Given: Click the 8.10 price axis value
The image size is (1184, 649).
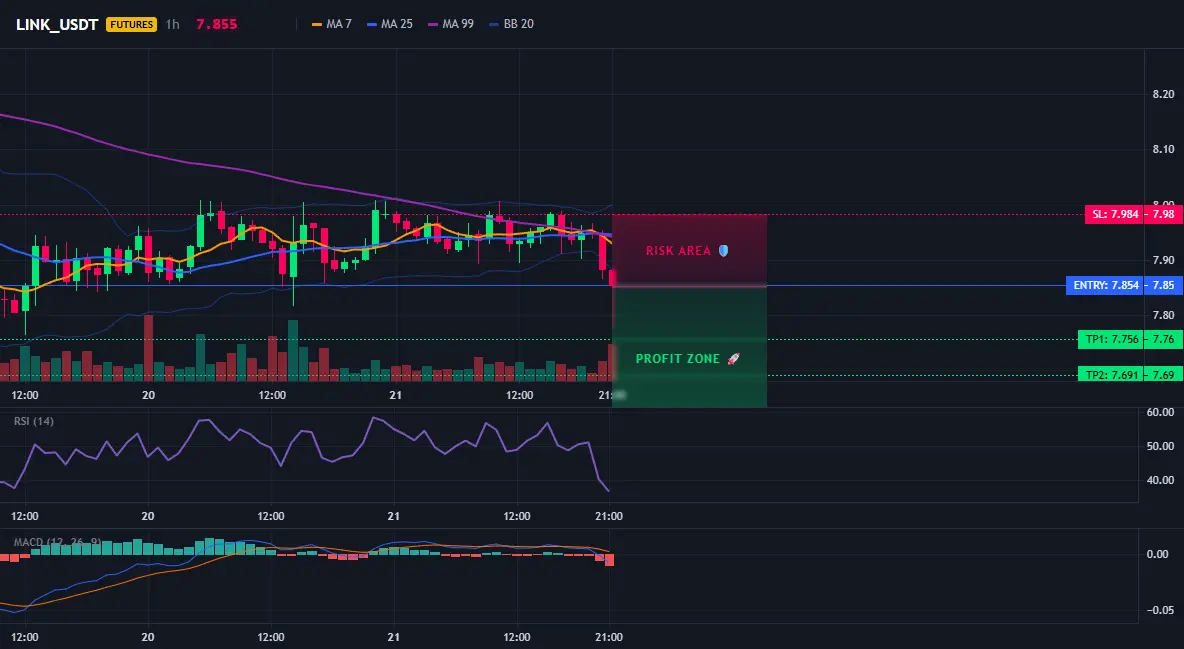Looking at the screenshot, I should (x=1164, y=150).
